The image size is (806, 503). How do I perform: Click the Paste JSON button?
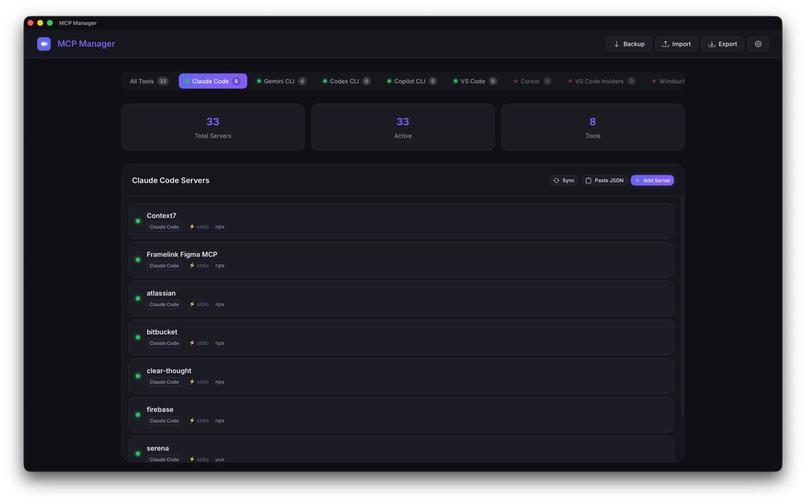point(604,180)
